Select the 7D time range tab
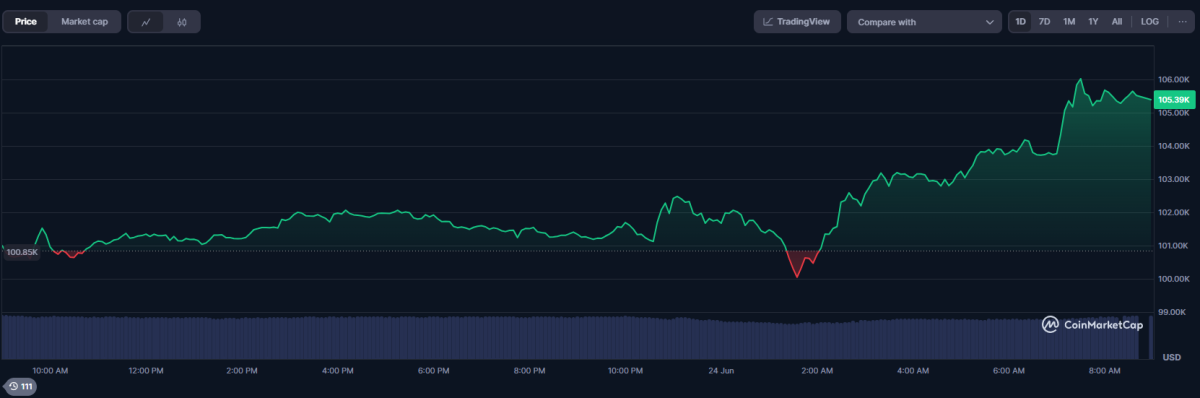Screen dimensions: 1200x398 click(1044, 21)
